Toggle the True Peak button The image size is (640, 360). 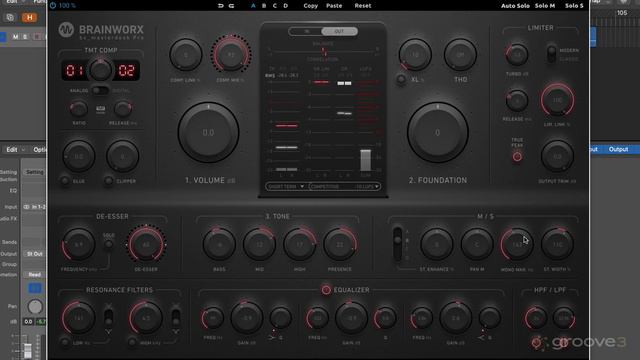(x=517, y=157)
